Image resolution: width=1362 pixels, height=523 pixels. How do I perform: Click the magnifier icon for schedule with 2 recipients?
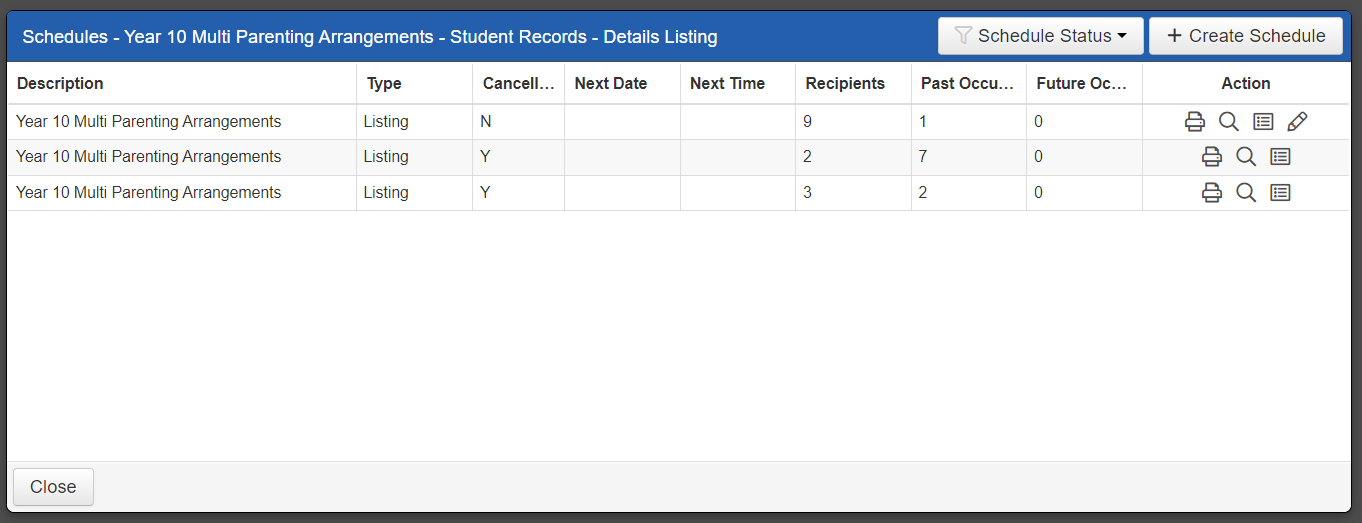[1246, 157]
